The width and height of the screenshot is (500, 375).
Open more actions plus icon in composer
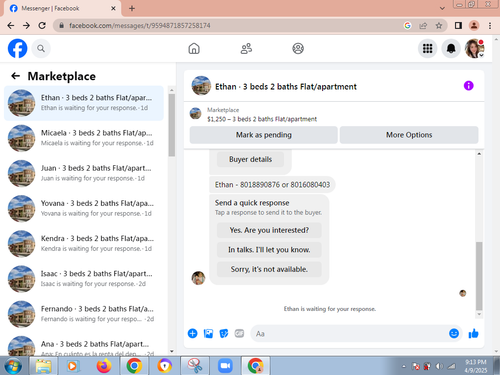(x=193, y=333)
